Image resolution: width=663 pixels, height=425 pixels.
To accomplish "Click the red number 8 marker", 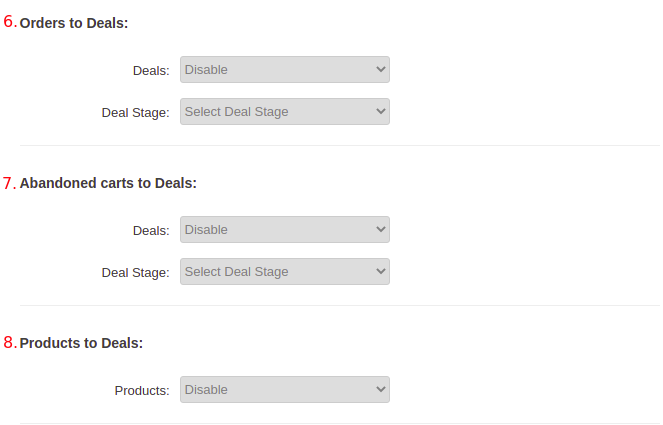I will [x=9, y=343].
